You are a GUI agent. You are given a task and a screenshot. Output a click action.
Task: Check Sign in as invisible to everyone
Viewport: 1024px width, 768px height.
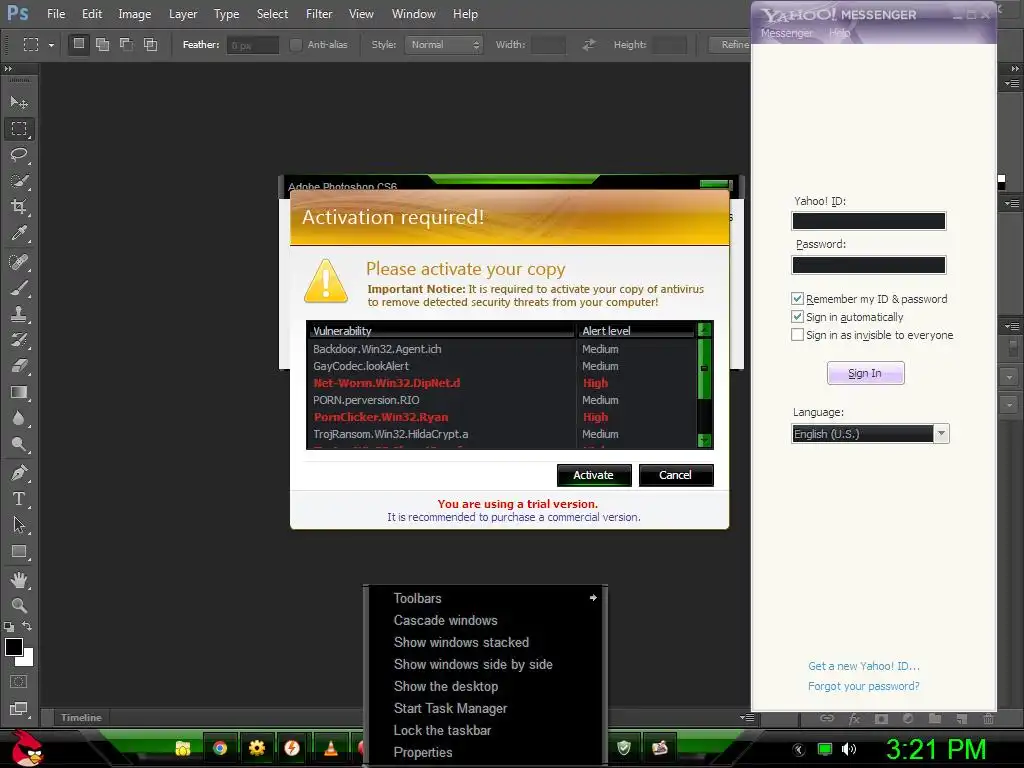point(797,335)
